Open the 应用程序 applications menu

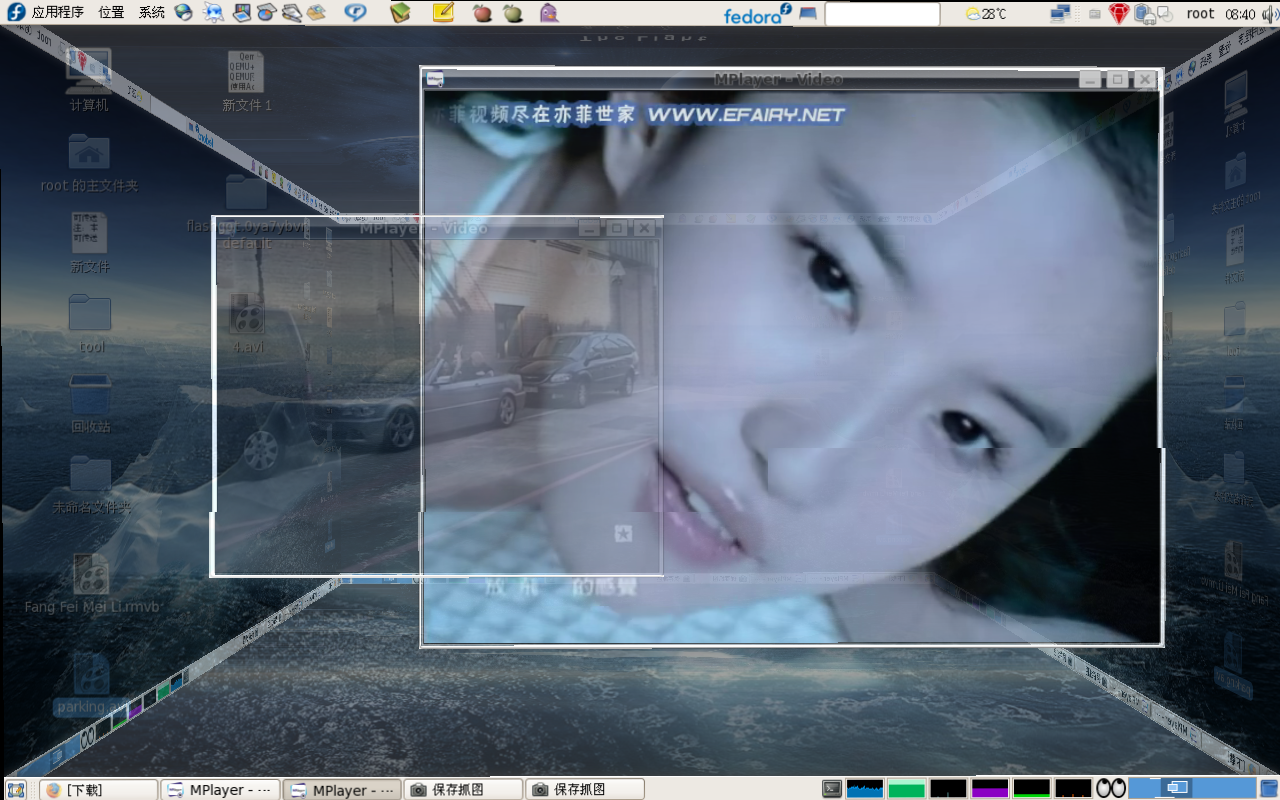pyautogui.click(x=46, y=13)
